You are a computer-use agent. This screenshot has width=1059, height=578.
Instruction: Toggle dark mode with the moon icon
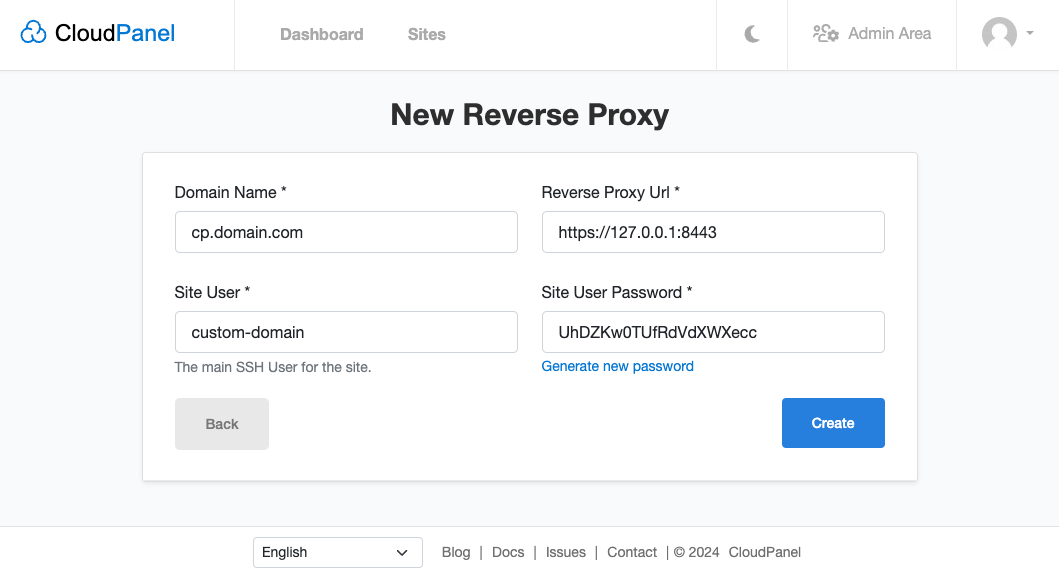[751, 32]
